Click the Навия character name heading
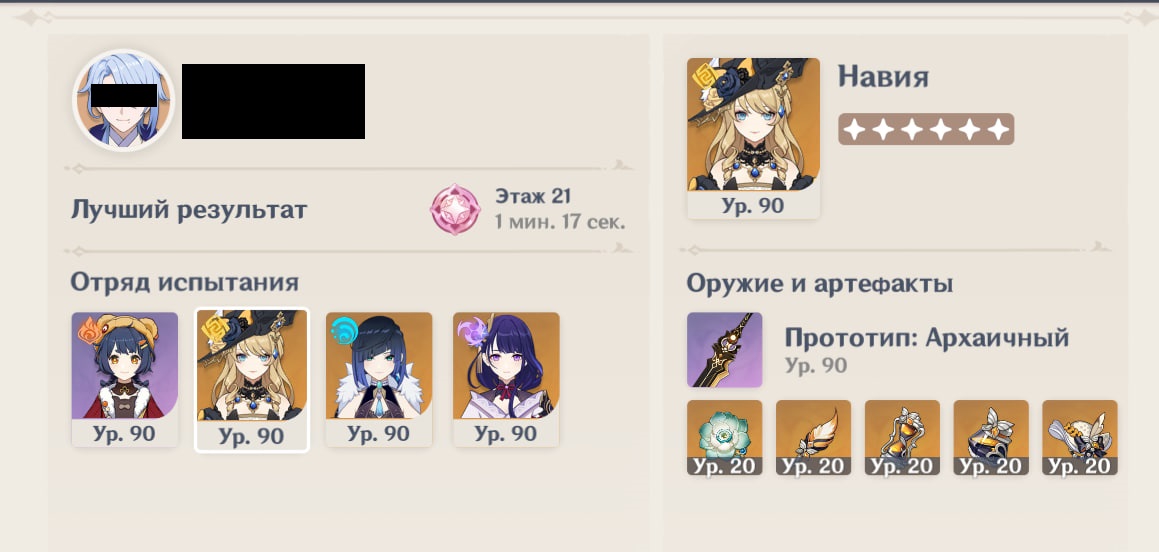Image resolution: width=1159 pixels, height=552 pixels. coord(883,77)
